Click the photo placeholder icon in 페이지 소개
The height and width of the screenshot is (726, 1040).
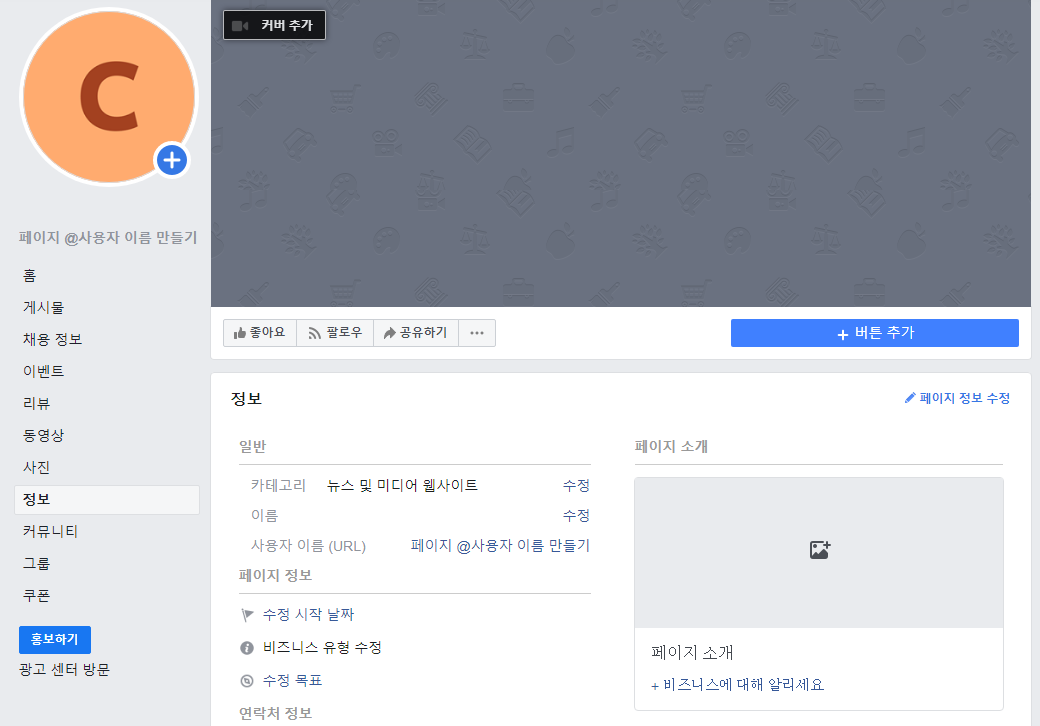[819, 549]
